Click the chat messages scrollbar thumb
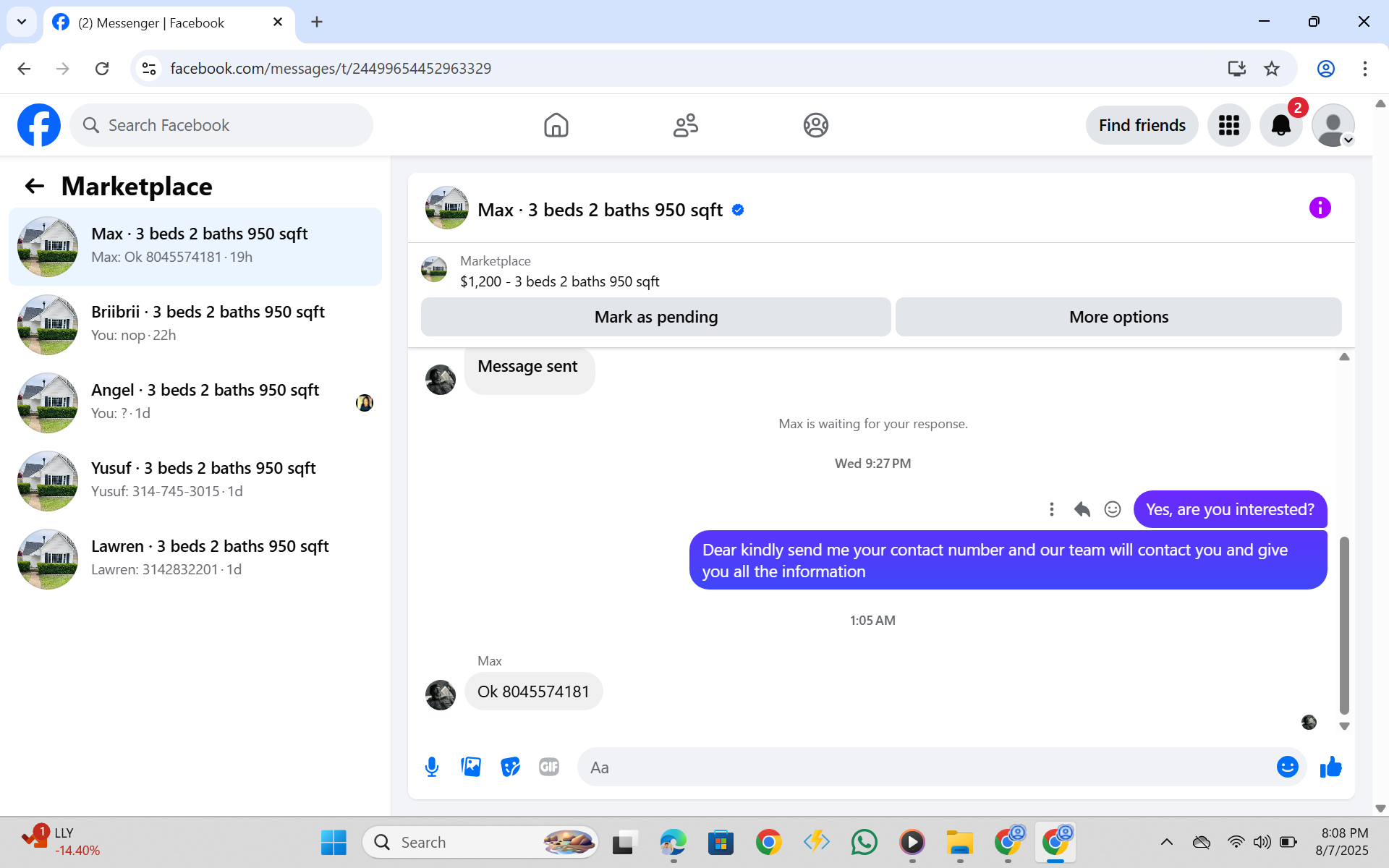The width and height of the screenshot is (1389, 868). tap(1344, 626)
